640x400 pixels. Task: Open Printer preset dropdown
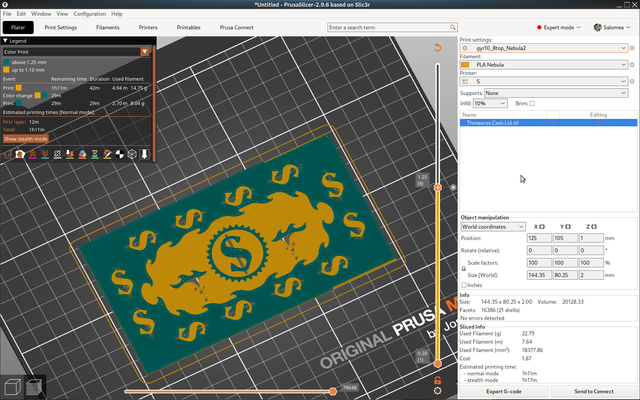544,81
